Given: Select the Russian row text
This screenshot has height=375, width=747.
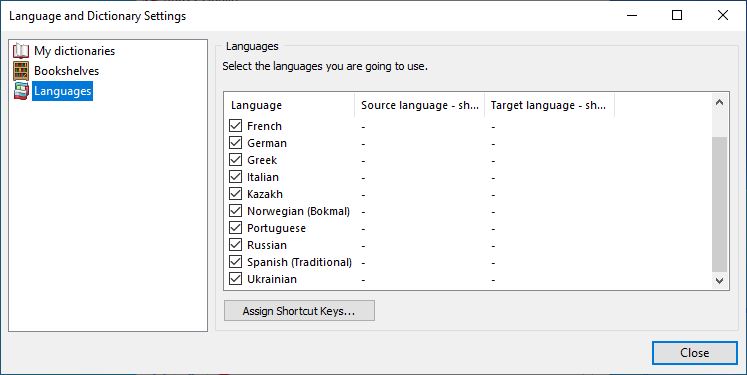Looking at the screenshot, I should [267, 245].
